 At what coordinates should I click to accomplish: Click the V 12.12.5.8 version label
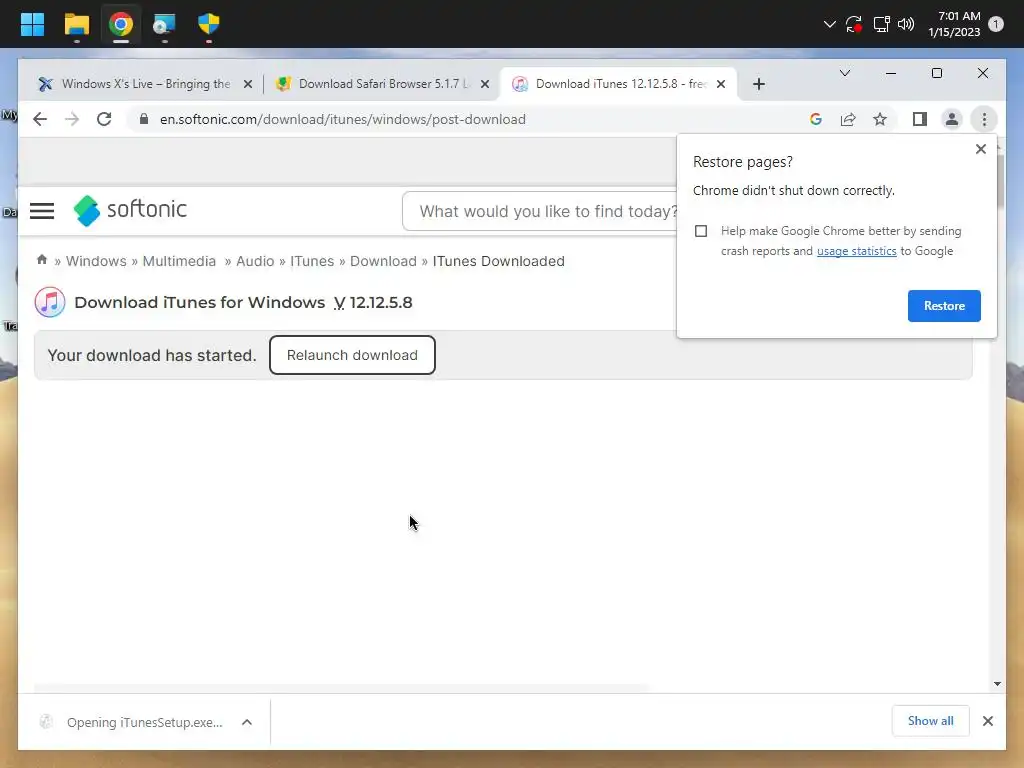373,302
